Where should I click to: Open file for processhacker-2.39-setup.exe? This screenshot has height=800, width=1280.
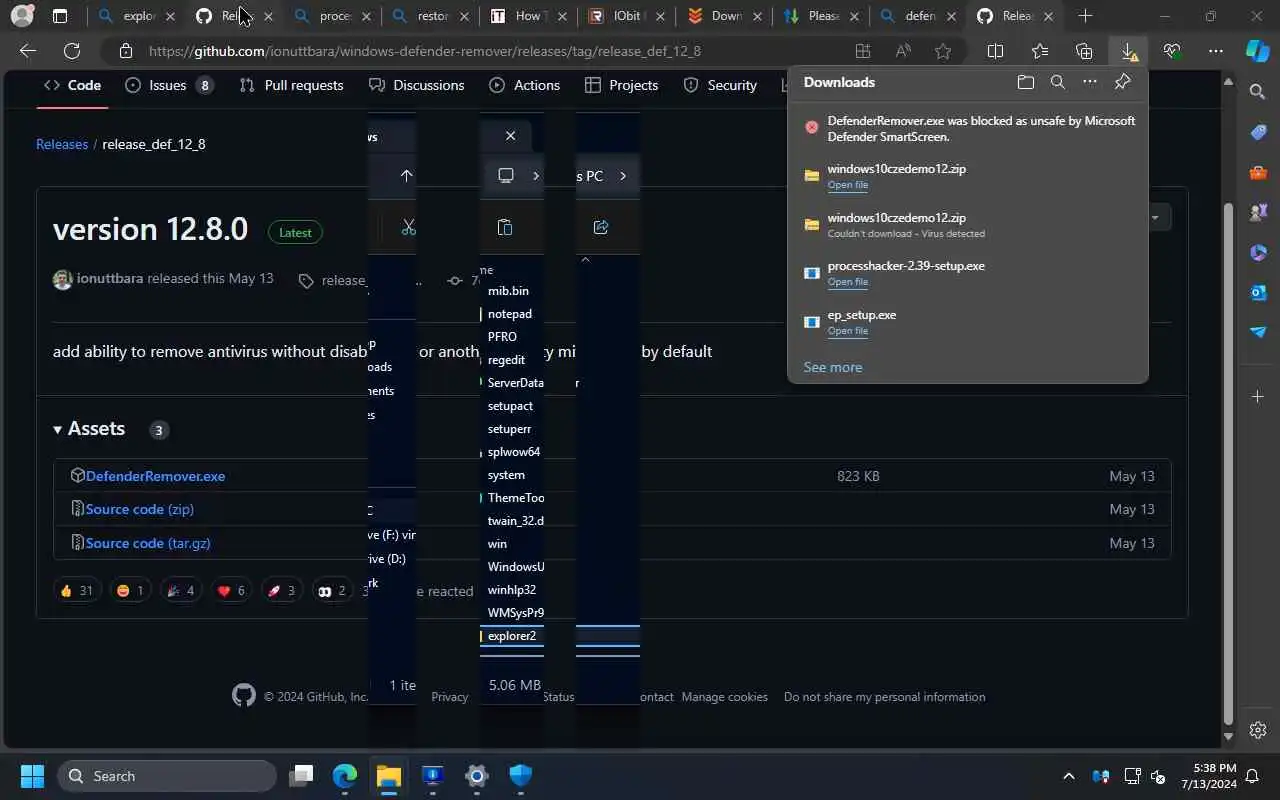click(x=847, y=282)
